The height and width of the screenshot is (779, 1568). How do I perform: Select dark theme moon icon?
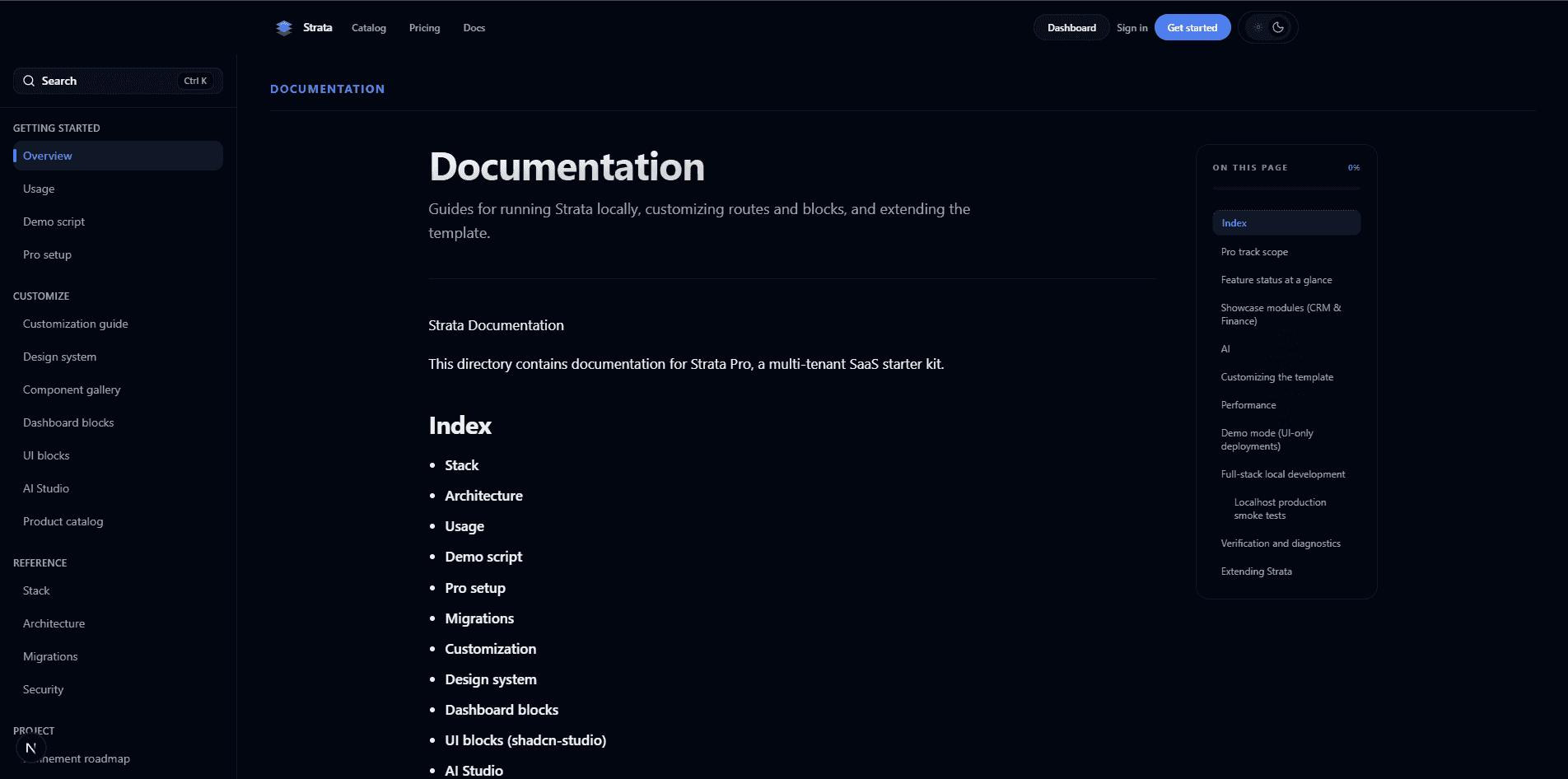pyautogui.click(x=1279, y=27)
